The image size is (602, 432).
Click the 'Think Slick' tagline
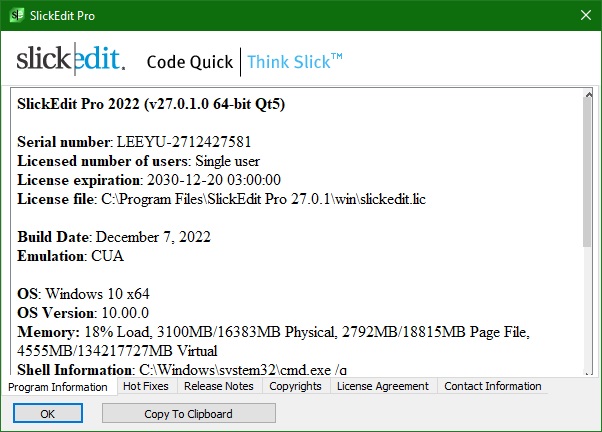click(294, 61)
